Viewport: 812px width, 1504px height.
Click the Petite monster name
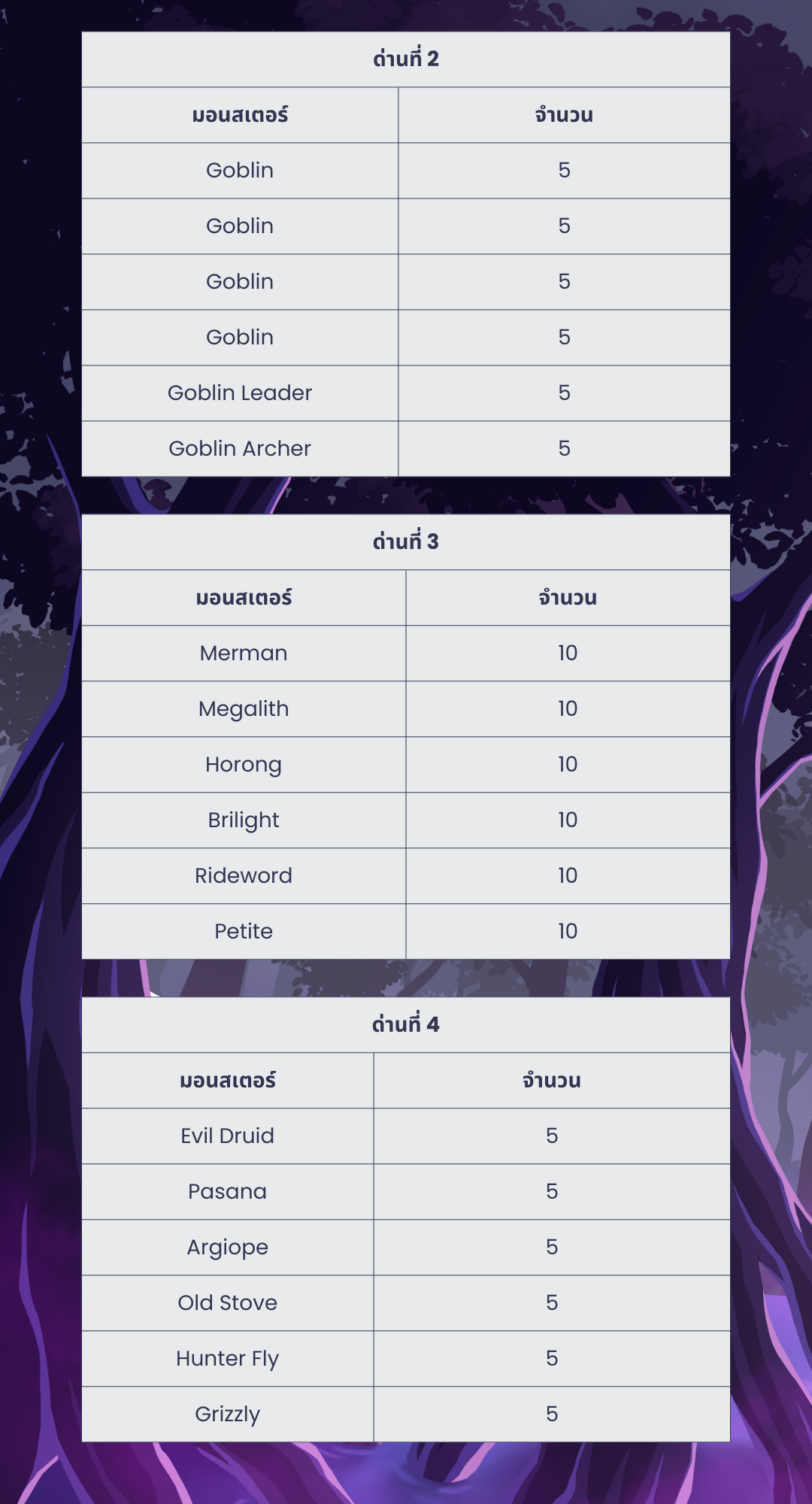pyautogui.click(x=244, y=932)
